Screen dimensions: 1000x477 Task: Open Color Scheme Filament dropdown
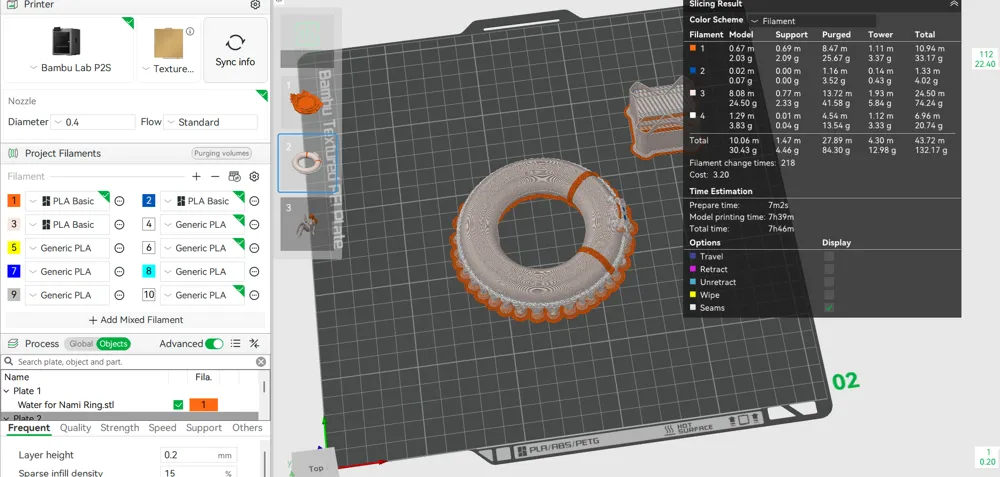tap(812, 20)
